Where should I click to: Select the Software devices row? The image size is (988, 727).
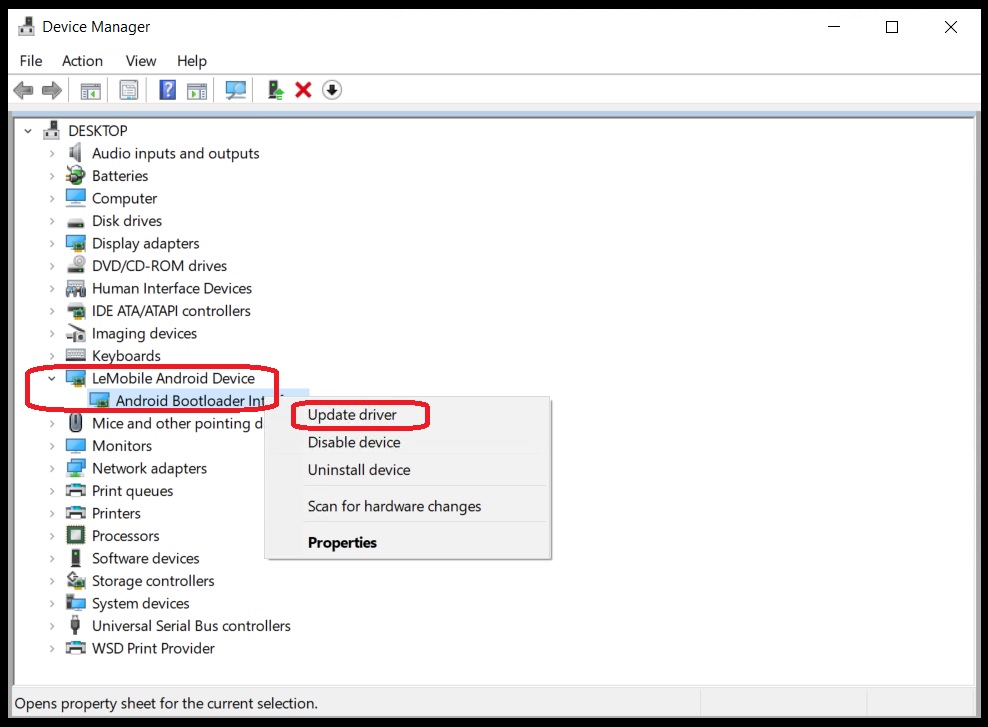point(133,558)
